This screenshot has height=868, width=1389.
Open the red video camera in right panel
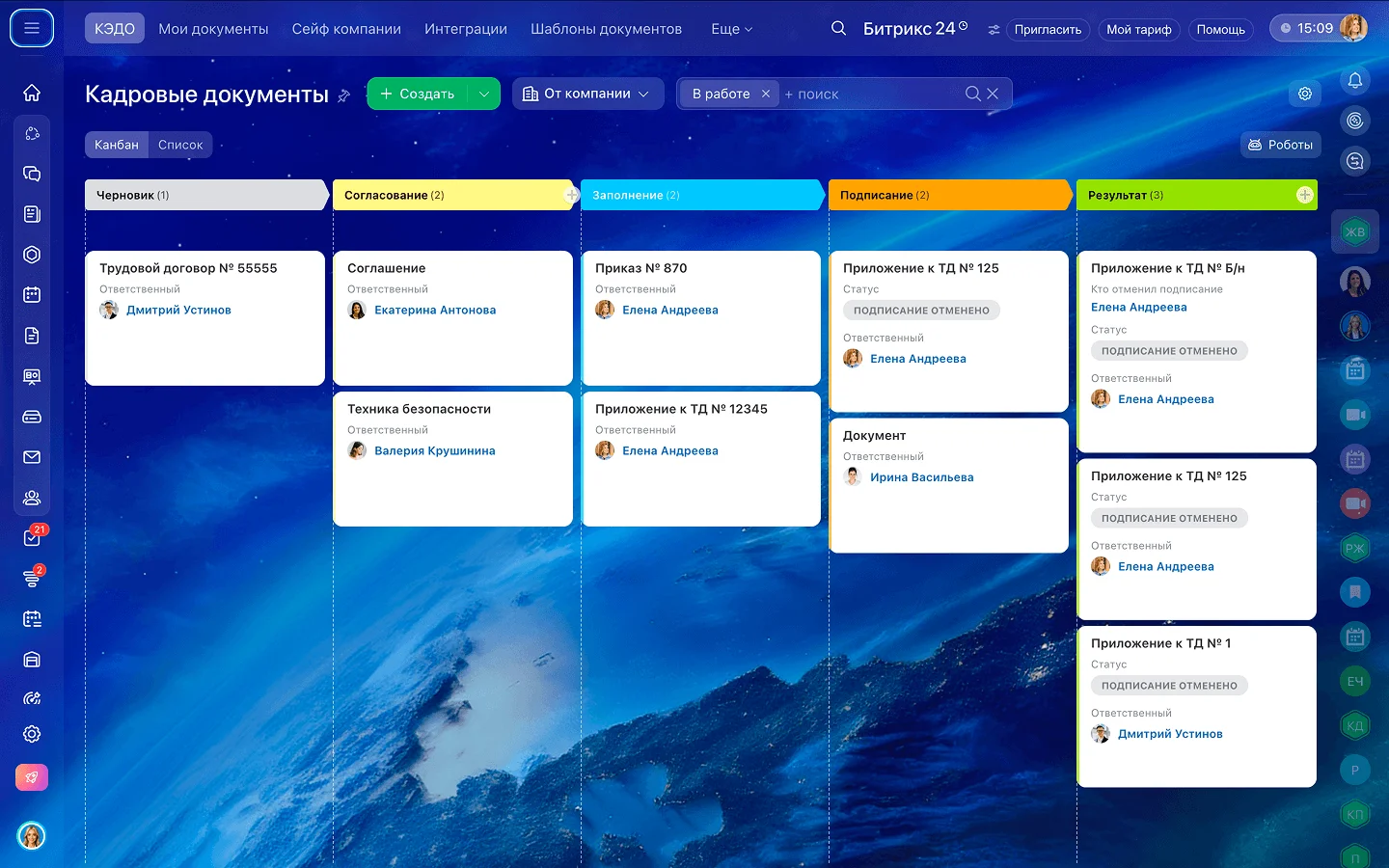tap(1355, 503)
